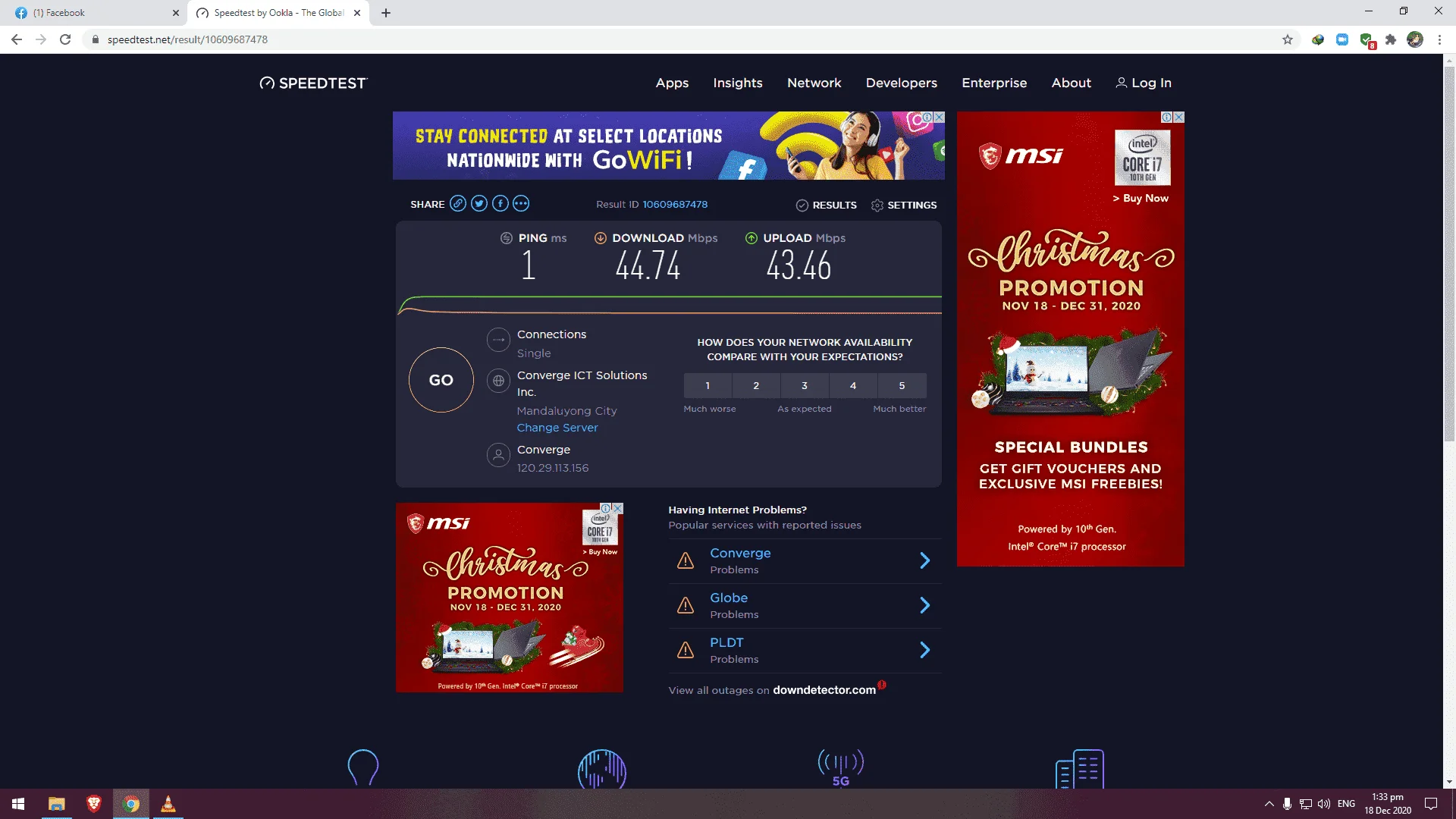This screenshot has width=1456, height=819.
Task: Click the PLDT outage link
Action: click(726, 643)
